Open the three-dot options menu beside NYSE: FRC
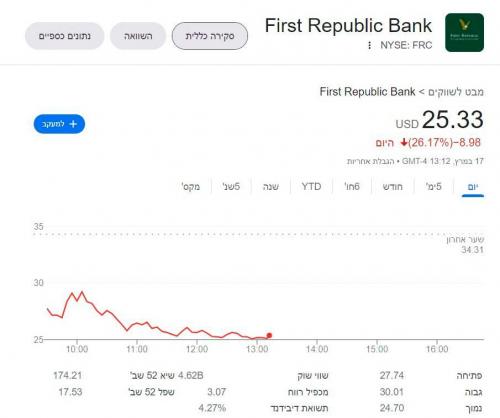 [369, 45]
